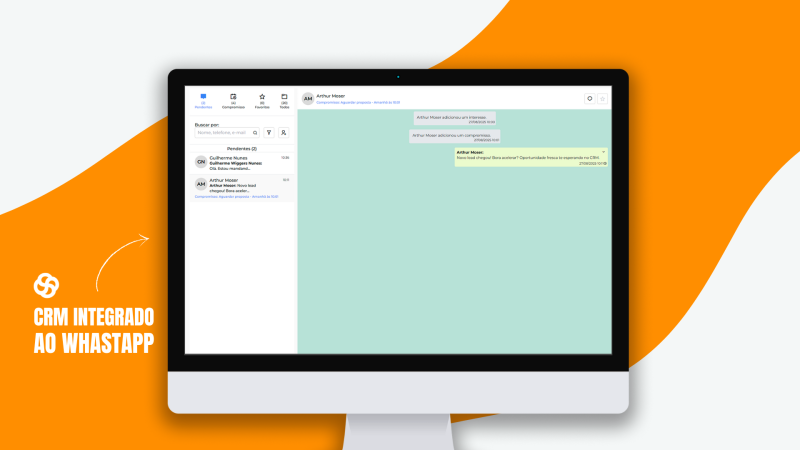Toggle favorite star in chat header
This screenshot has width=800, height=450.
(x=602, y=99)
